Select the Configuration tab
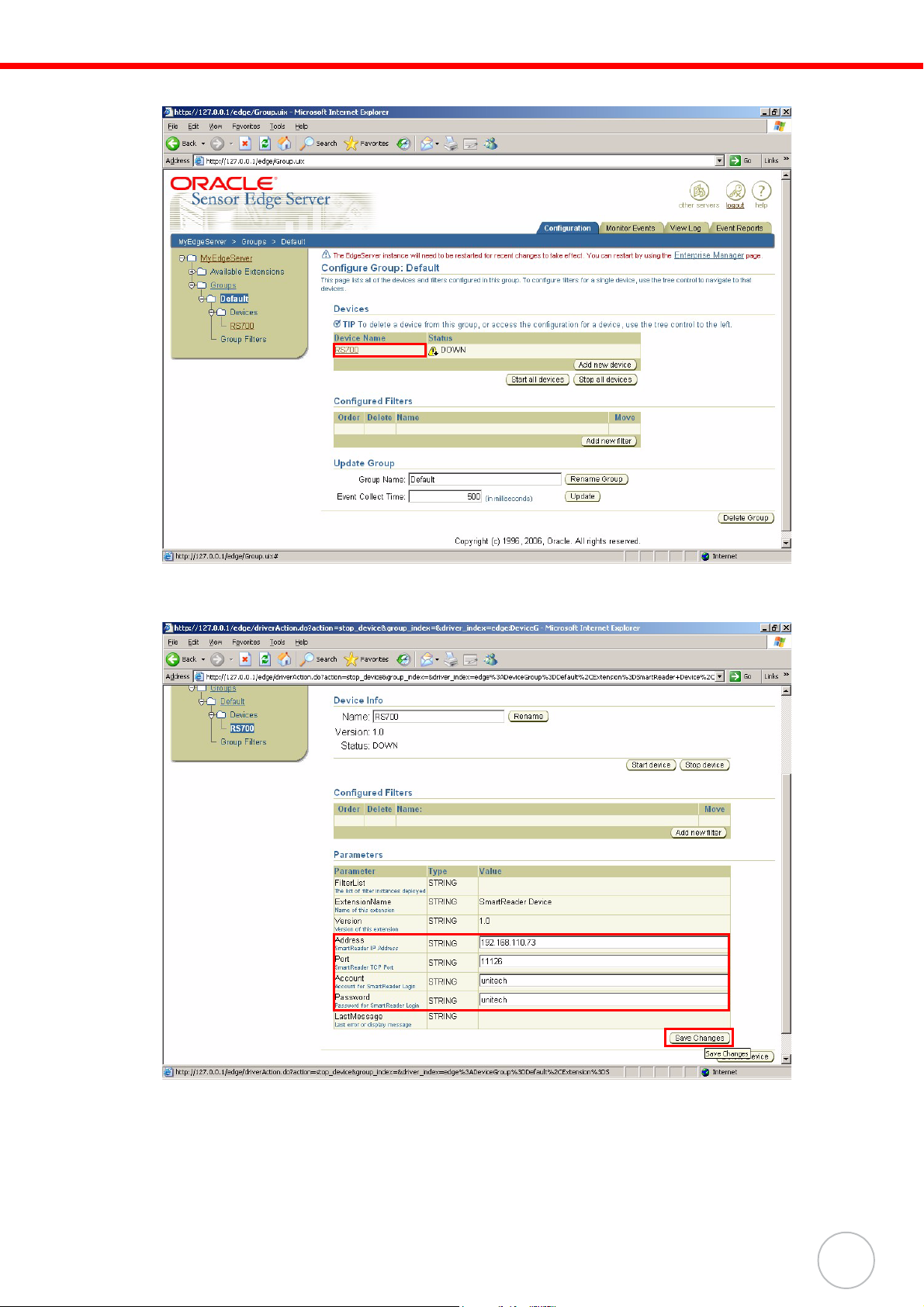924x1307 pixels. [x=567, y=228]
